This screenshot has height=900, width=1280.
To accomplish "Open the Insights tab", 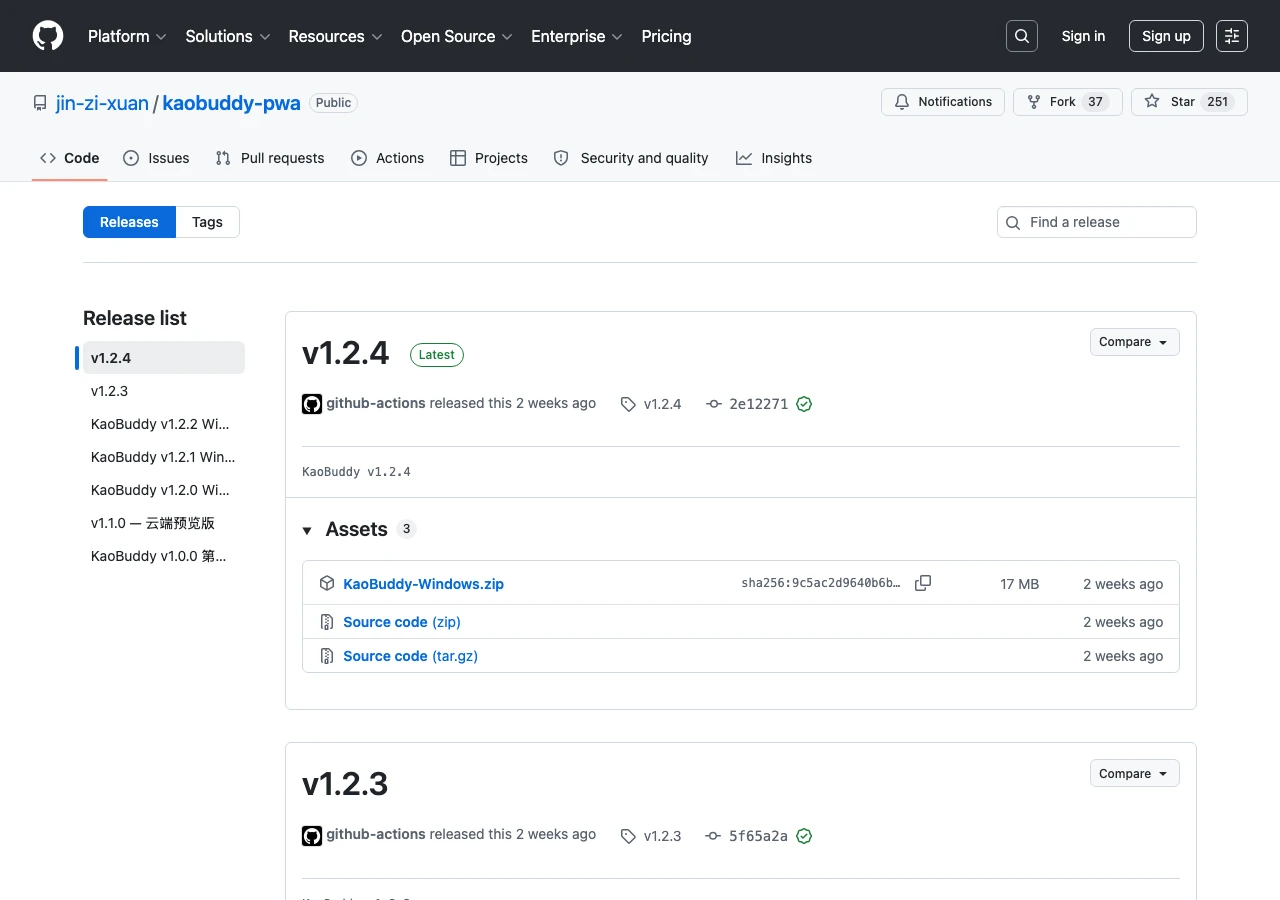I will 774,158.
